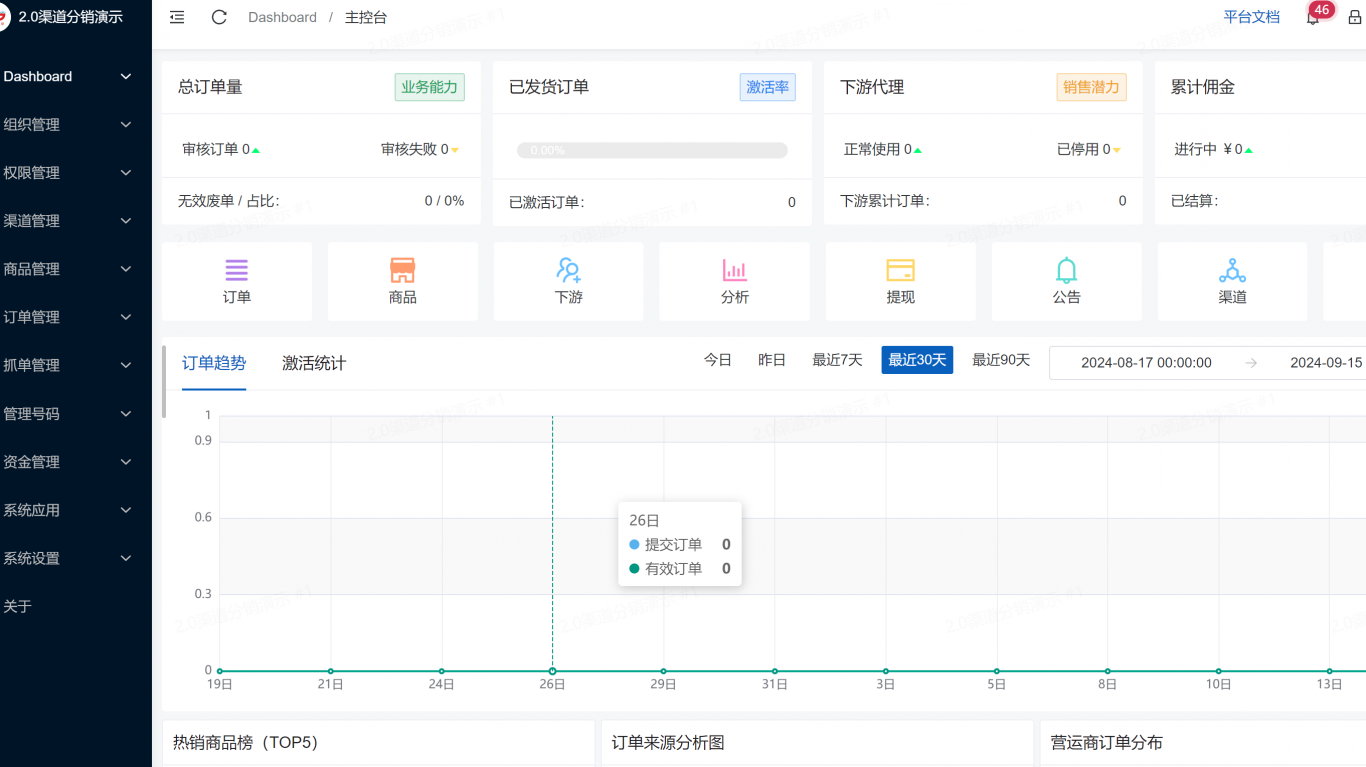Expand the Dashboard sidebar menu
Viewport: 1366px width, 767px height.
pos(76,77)
